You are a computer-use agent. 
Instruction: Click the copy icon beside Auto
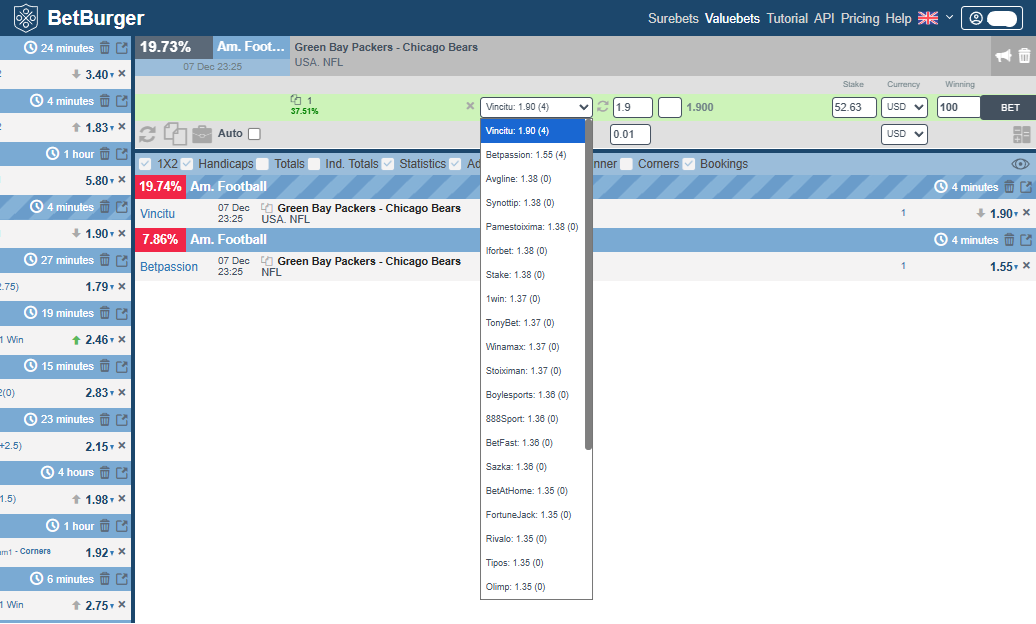(175, 134)
